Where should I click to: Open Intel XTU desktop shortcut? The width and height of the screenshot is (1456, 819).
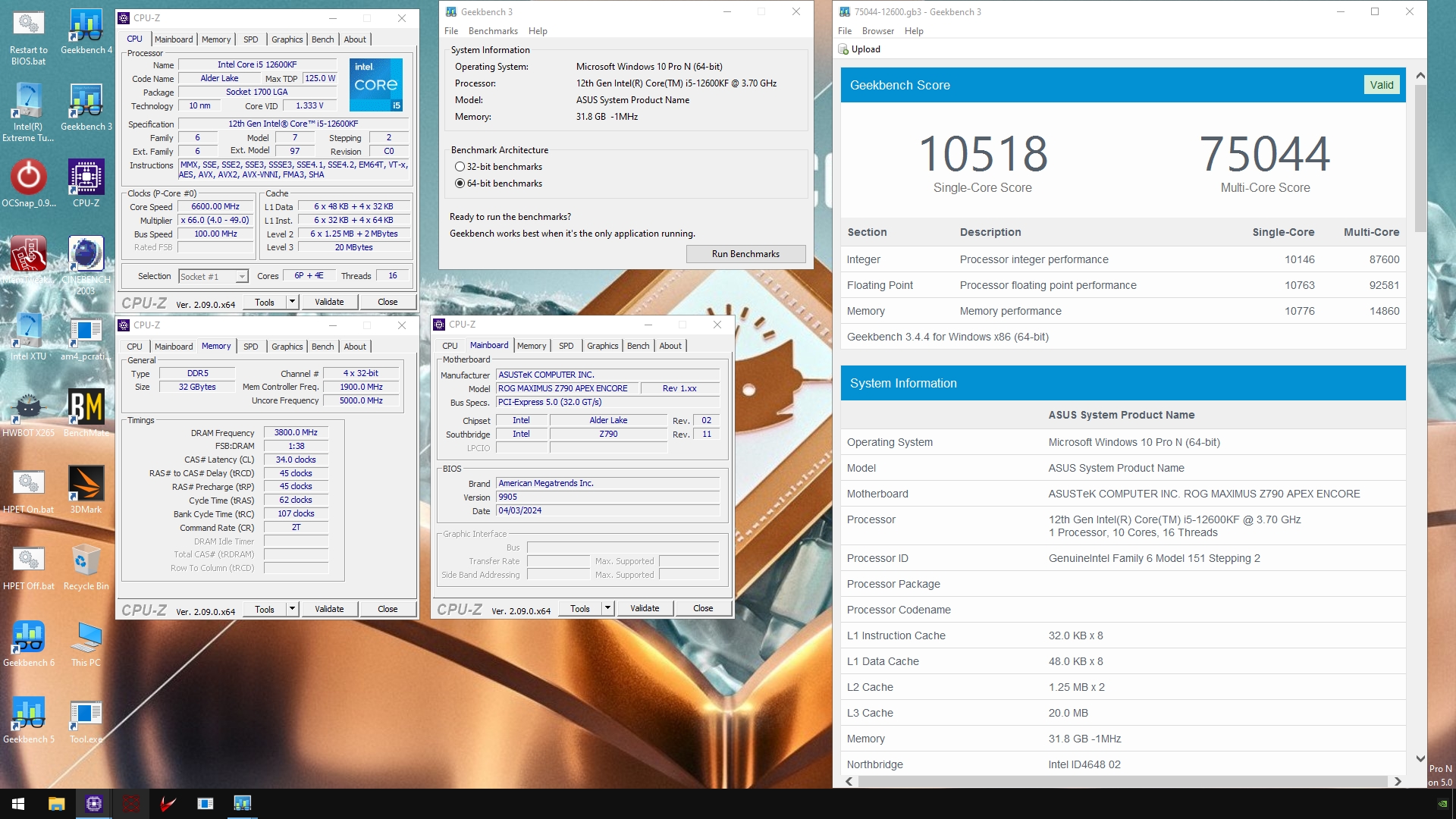pos(28,337)
